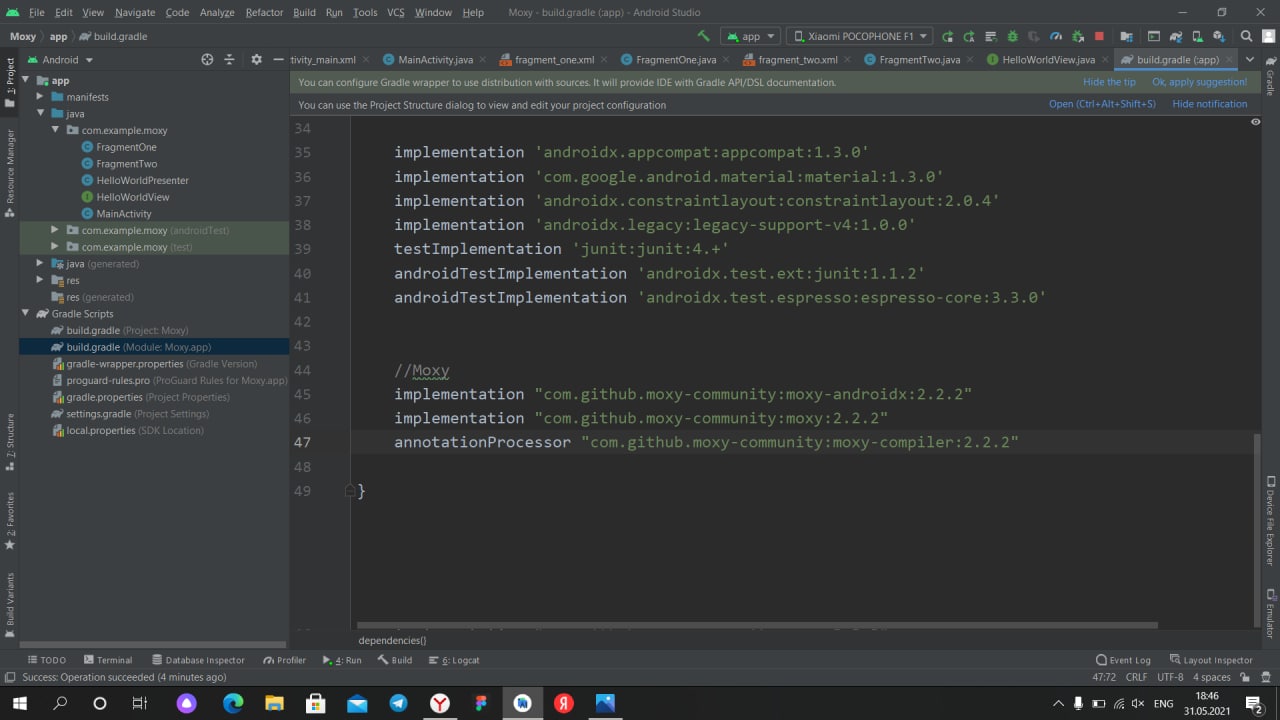The image size is (1280, 720).
Task: Click the UTF-8 encoding status widget
Action: click(1170, 677)
